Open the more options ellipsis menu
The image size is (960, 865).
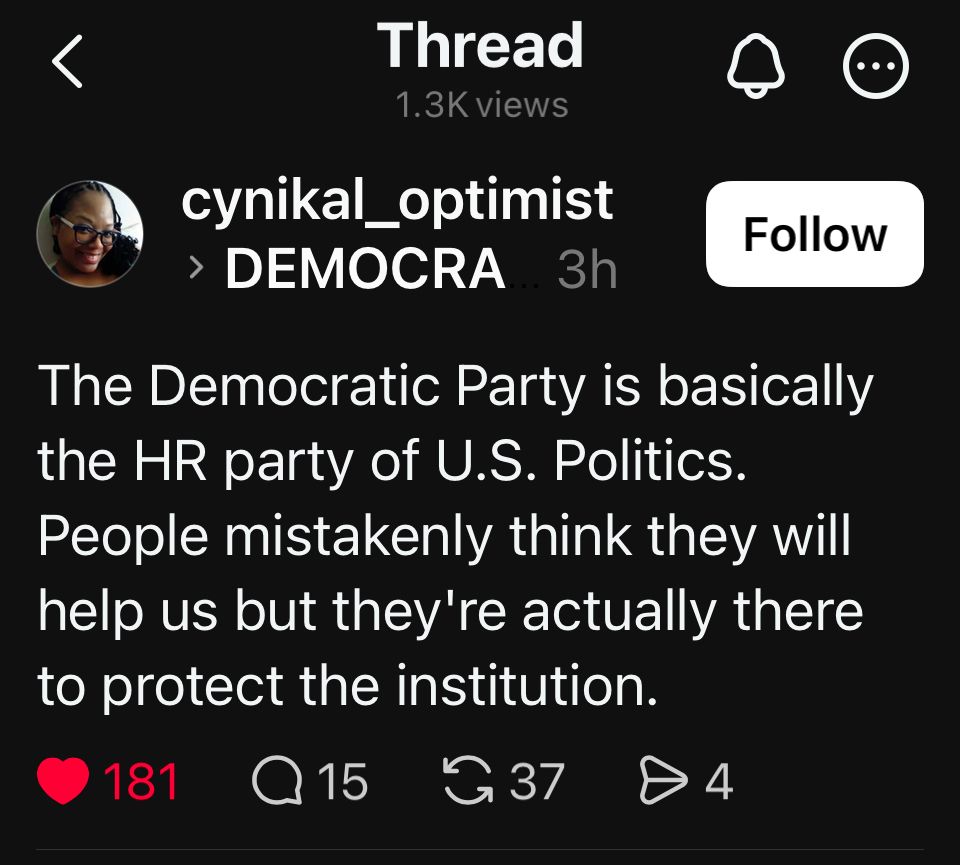tap(876, 66)
